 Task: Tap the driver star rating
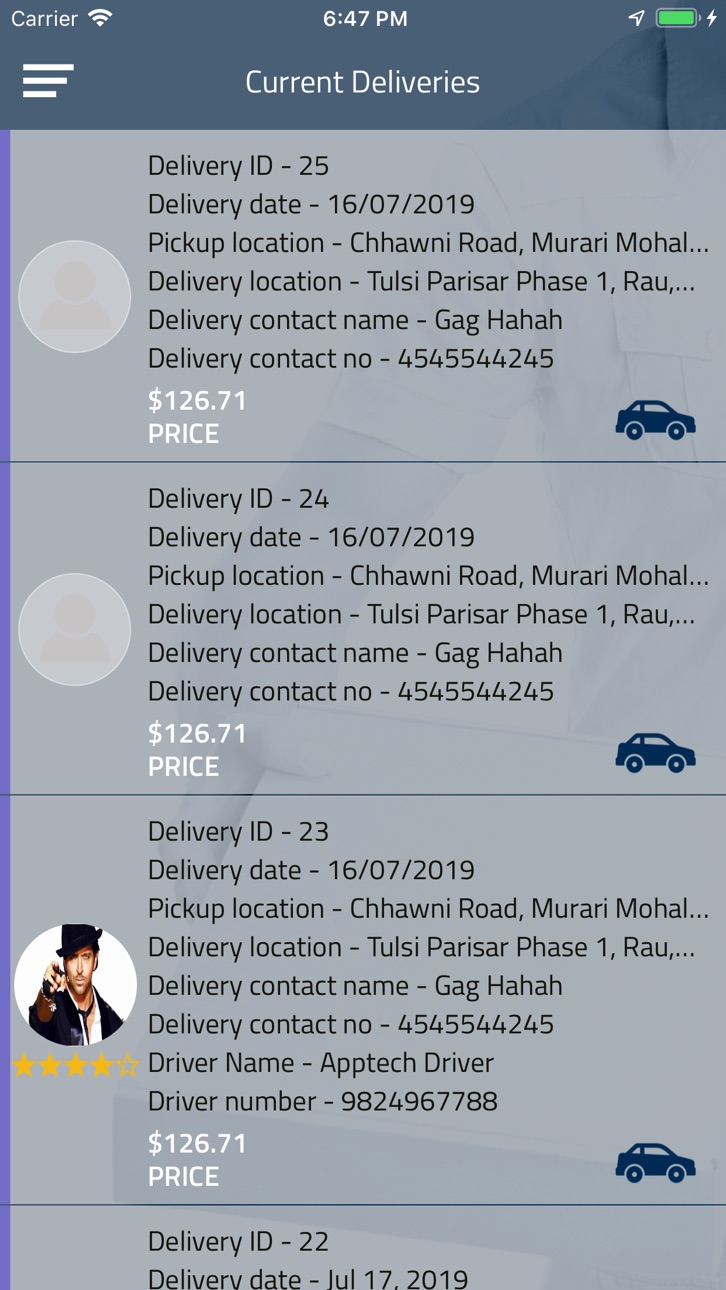tap(75, 1065)
